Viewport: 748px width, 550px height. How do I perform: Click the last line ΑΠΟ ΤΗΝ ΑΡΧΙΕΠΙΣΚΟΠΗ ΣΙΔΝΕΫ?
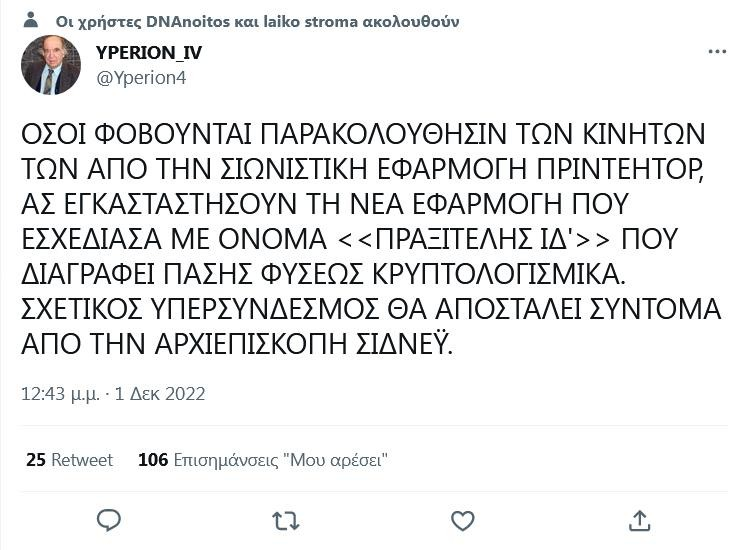(237, 344)
